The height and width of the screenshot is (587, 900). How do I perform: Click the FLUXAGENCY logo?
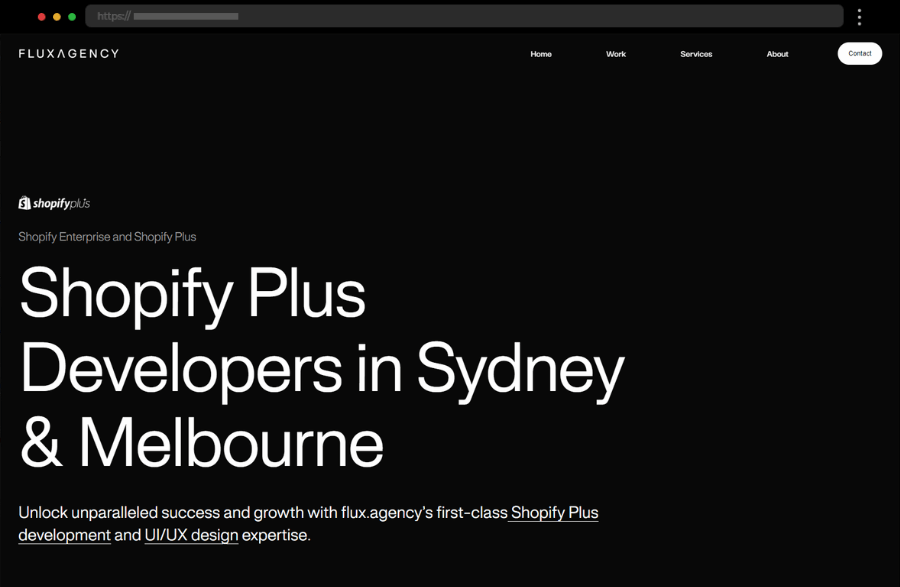click(68, 53)
